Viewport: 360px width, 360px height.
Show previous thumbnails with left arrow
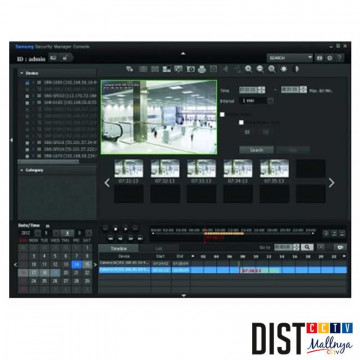107,183
